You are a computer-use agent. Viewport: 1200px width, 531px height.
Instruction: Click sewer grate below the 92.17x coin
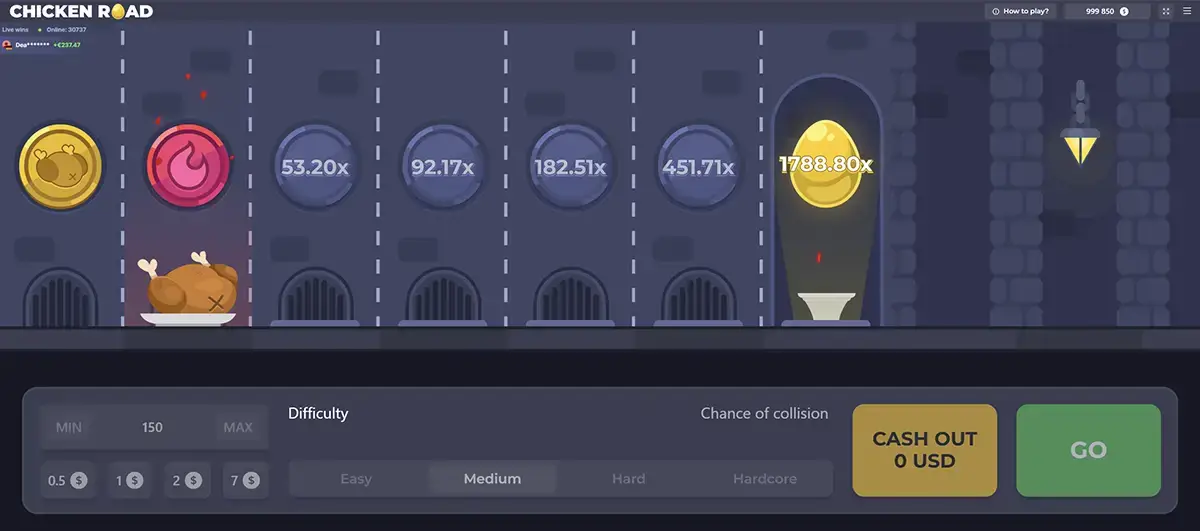(443, 296)
